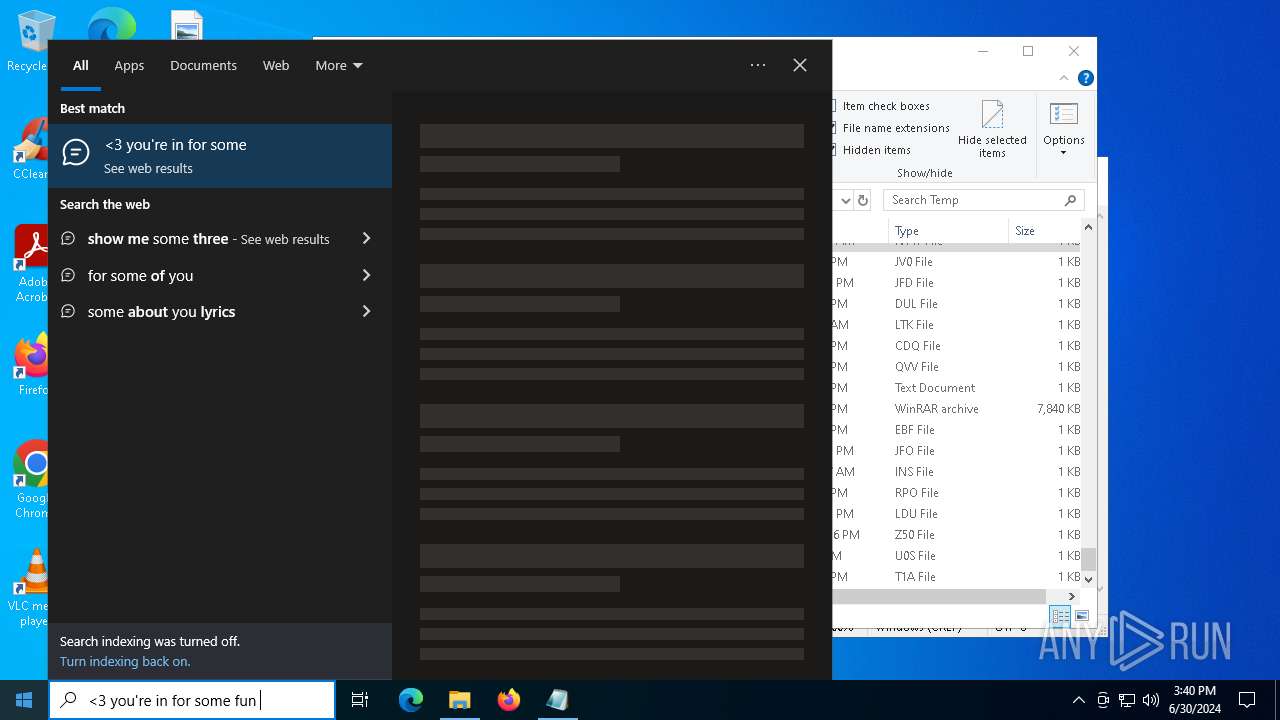Open the Microsoft Edge desktop shortcut
1280x720 pixels.
pyautogui.click(x=112, y=24)
